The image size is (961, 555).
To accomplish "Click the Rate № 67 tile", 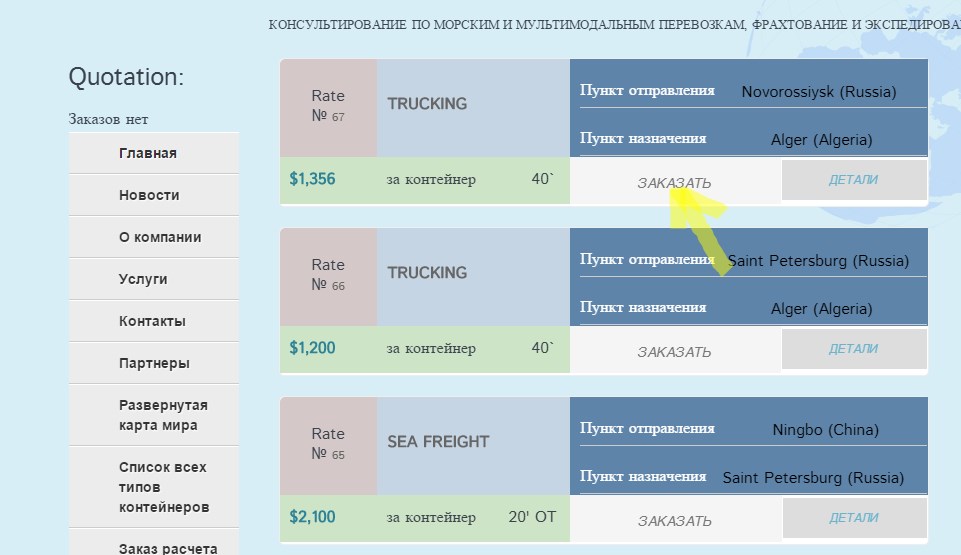I will [328, 106].
